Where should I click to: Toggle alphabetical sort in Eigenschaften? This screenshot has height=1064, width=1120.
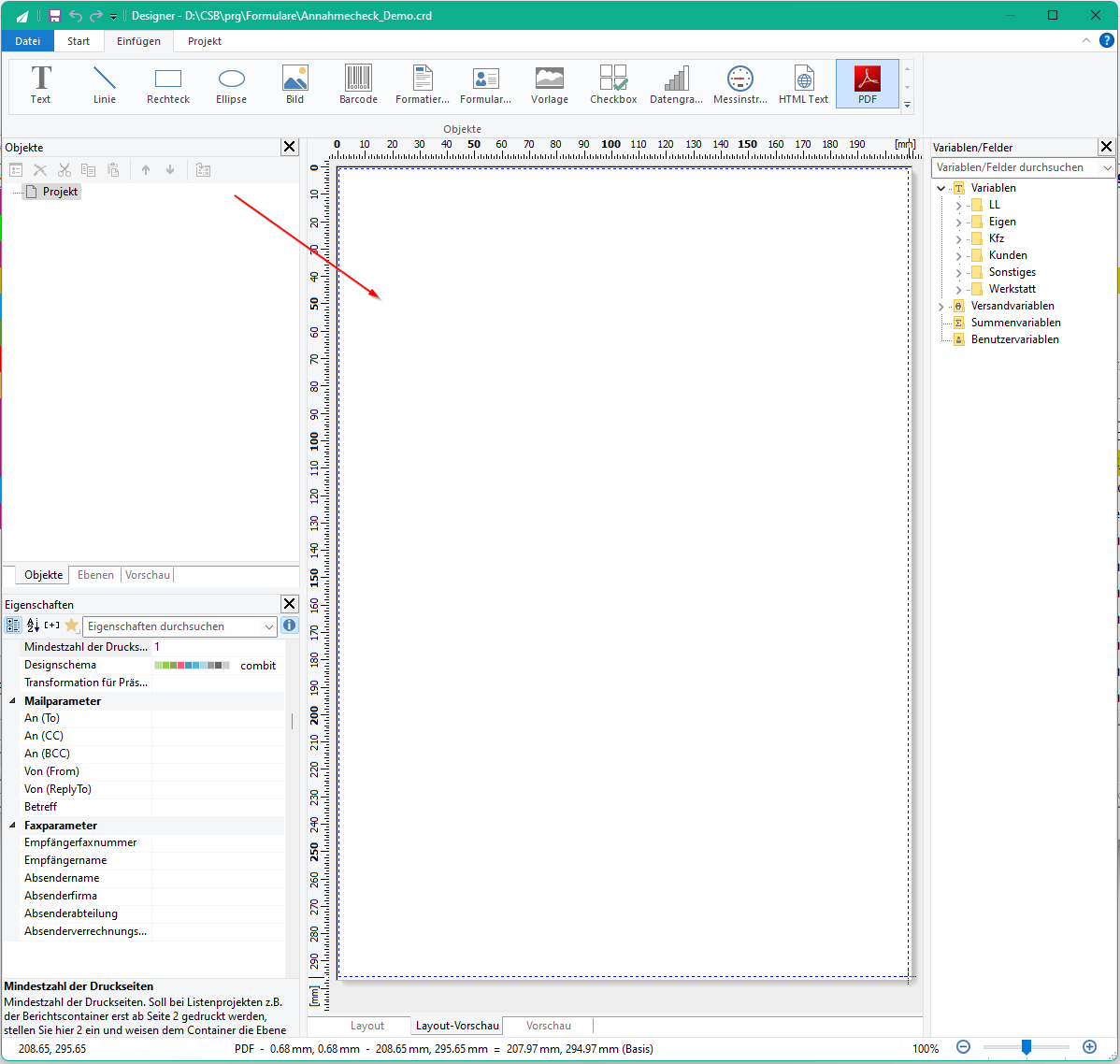(x=33, y=625)
